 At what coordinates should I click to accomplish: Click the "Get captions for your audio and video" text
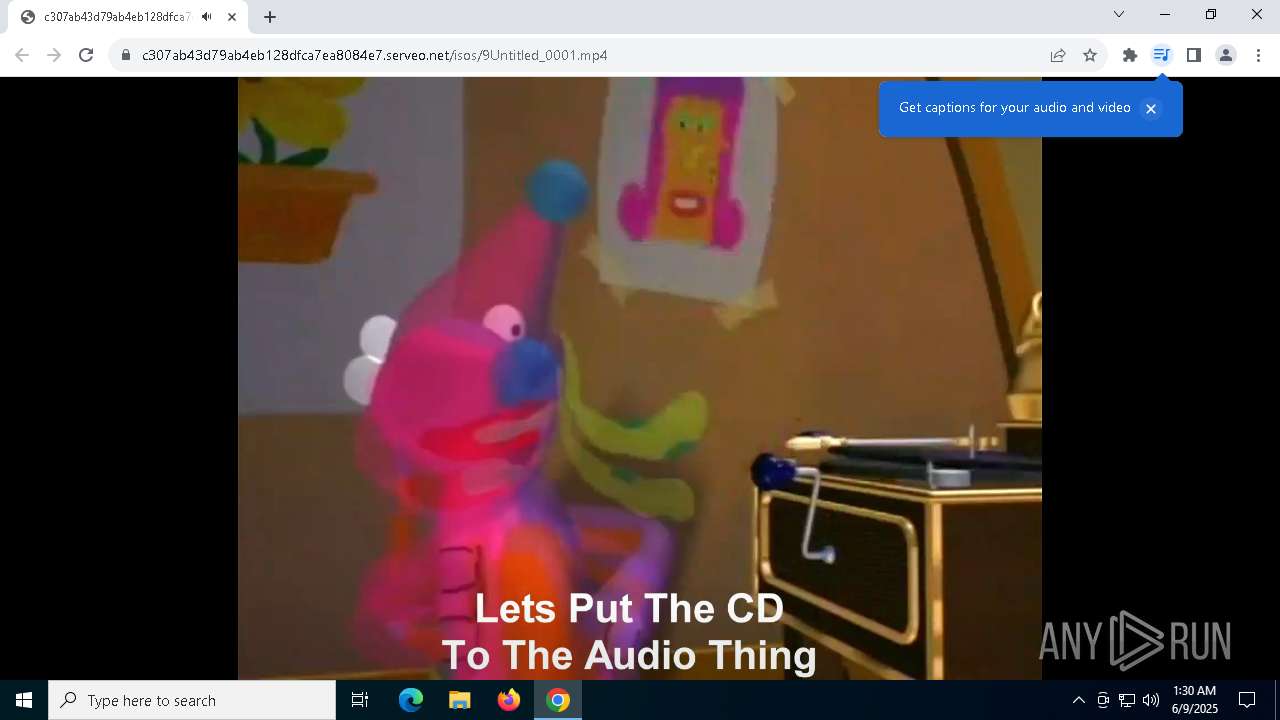click(x=1014, y=107)
